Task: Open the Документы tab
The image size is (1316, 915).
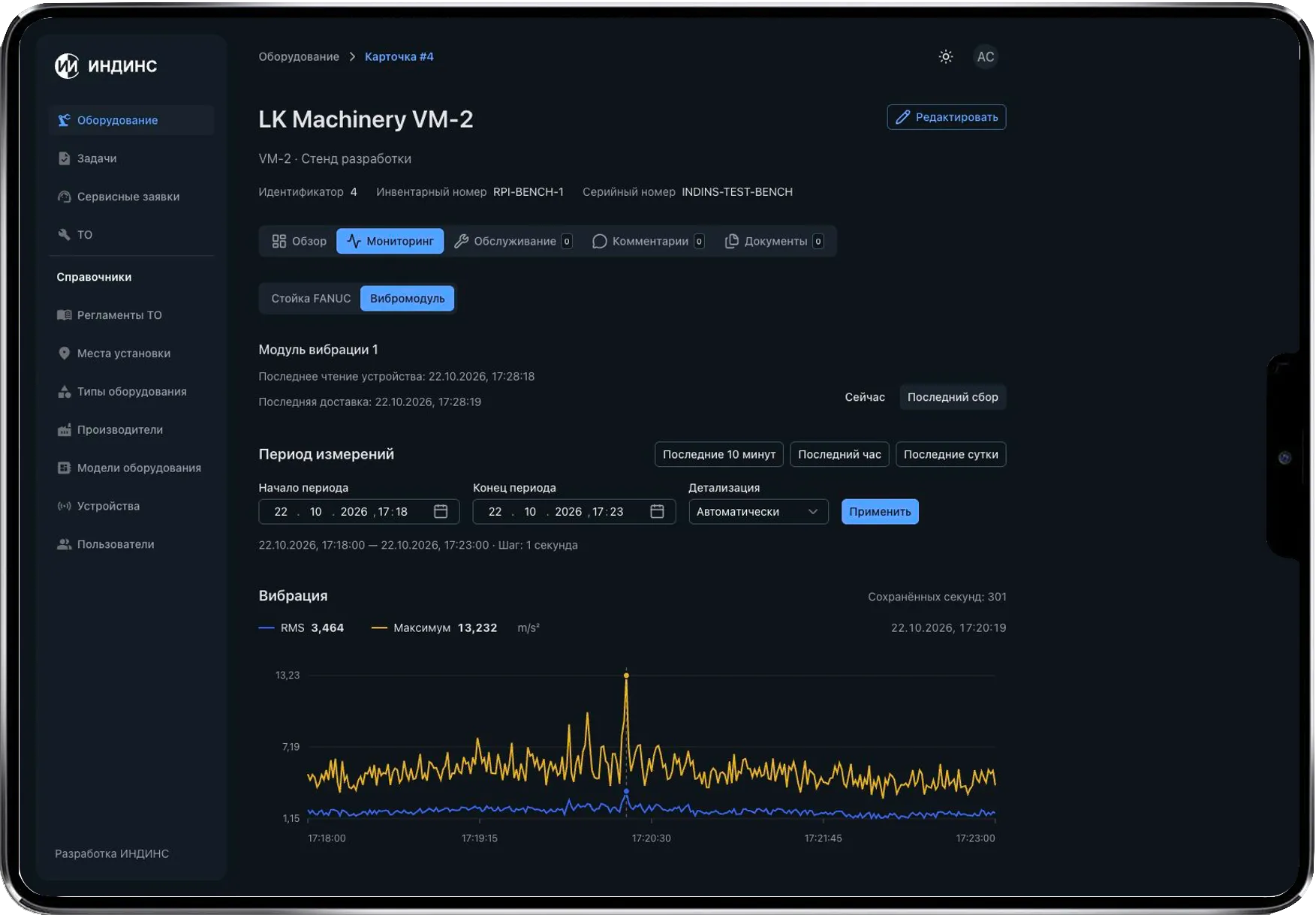Action: click(774, 241)
